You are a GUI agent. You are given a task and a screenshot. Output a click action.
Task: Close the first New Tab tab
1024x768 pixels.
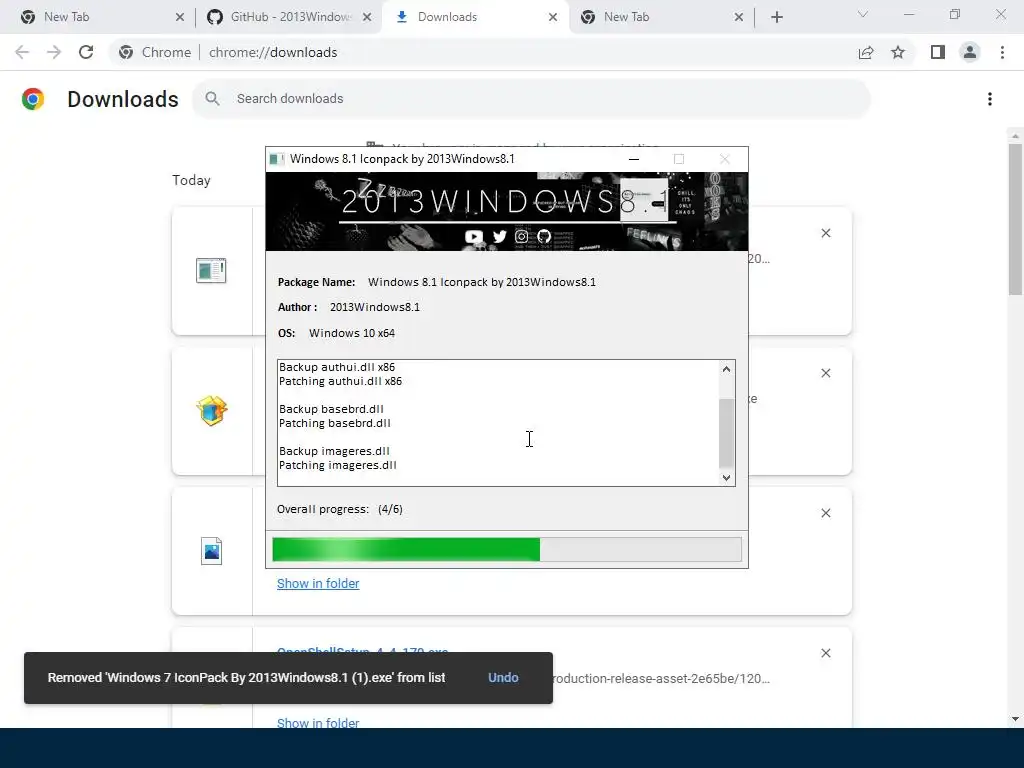(x=180, y=17)
